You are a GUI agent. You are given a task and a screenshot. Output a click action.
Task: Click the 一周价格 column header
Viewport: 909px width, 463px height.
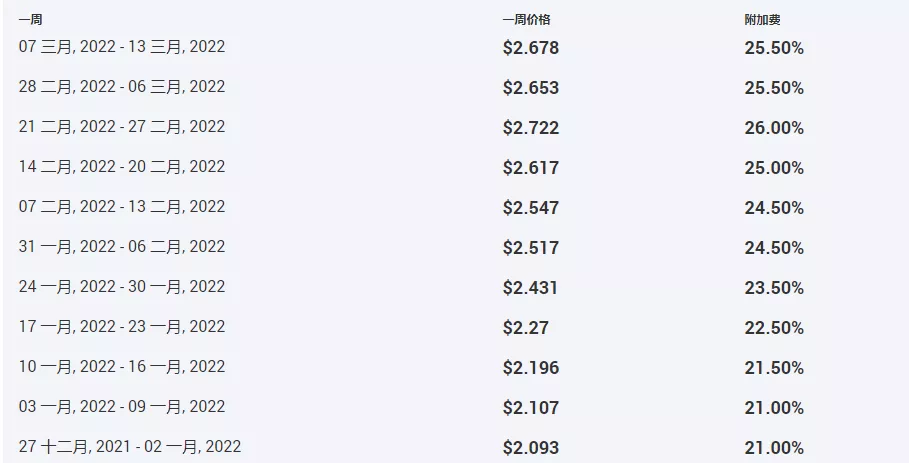tap(526, 19)
